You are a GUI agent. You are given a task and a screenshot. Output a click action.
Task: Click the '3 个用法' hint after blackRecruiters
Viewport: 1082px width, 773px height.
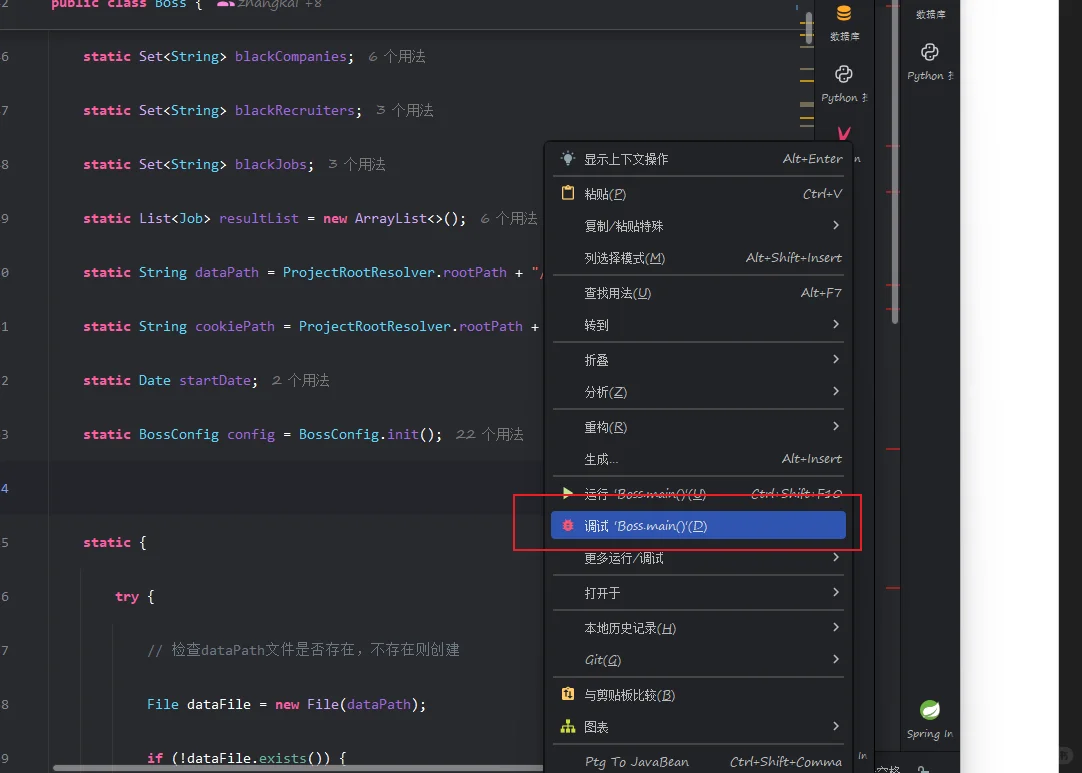pyautogui.click(x=405, y=110)
